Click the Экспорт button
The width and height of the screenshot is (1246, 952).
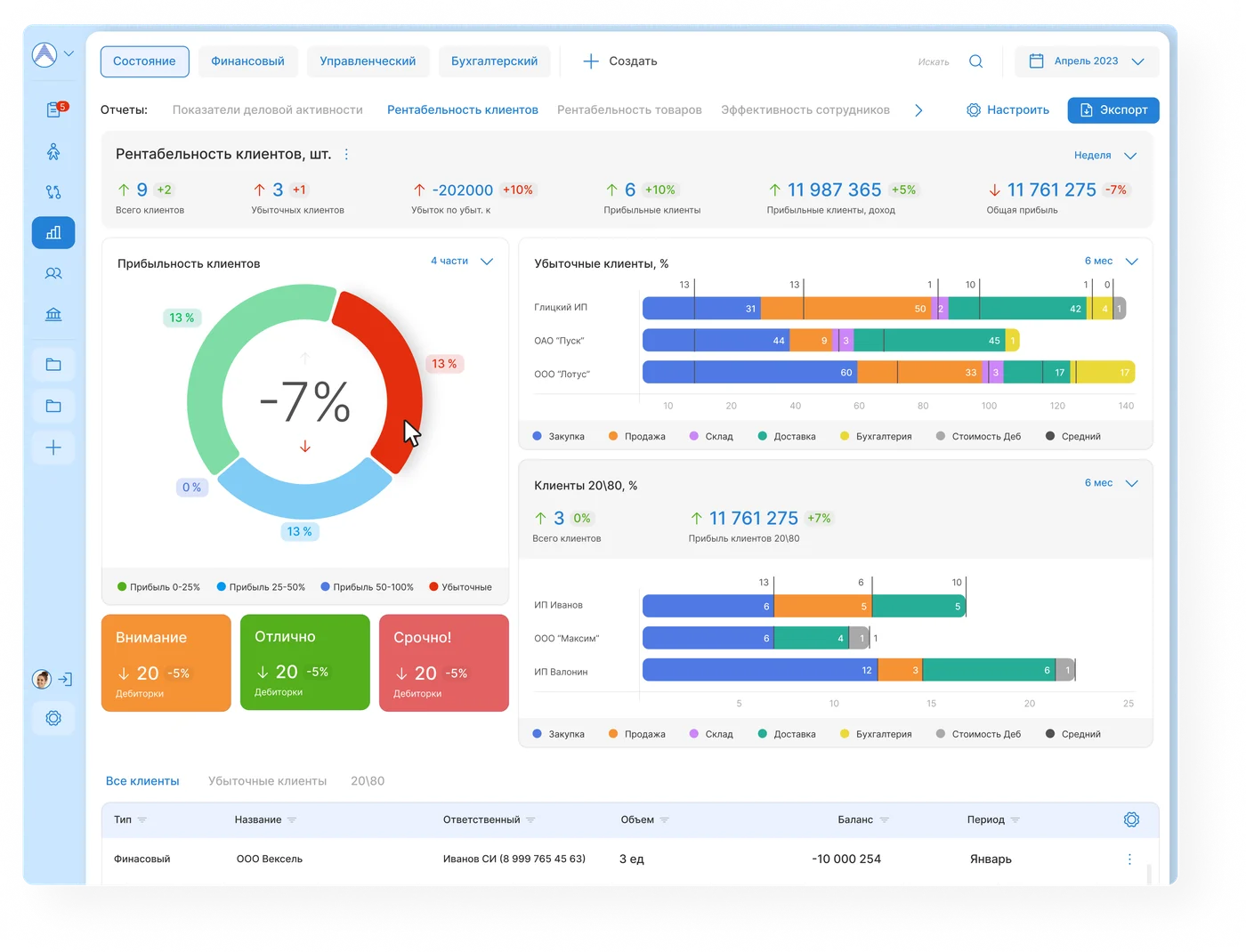1113,110
